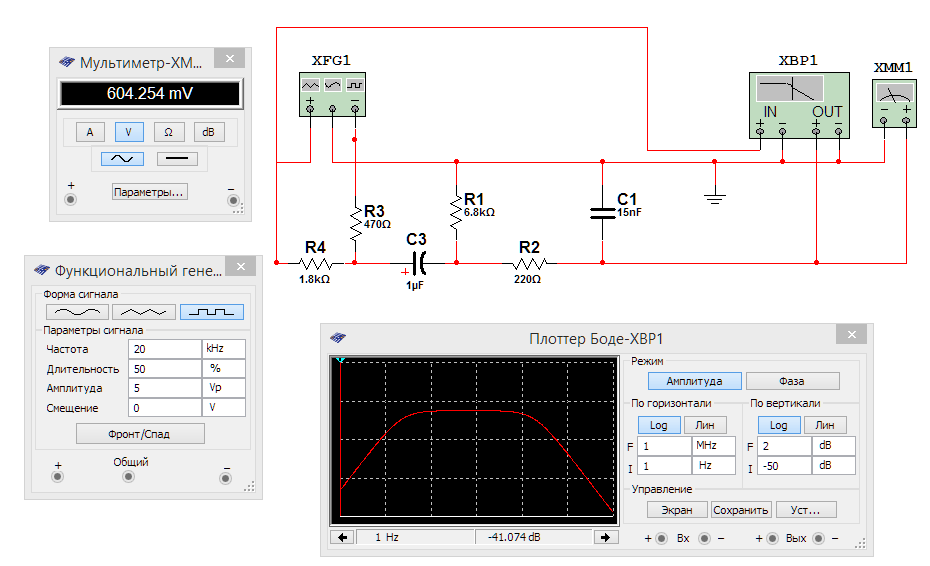
Task: Click the XBP1 Bode plotter instrument
Action: pos(798,105)
